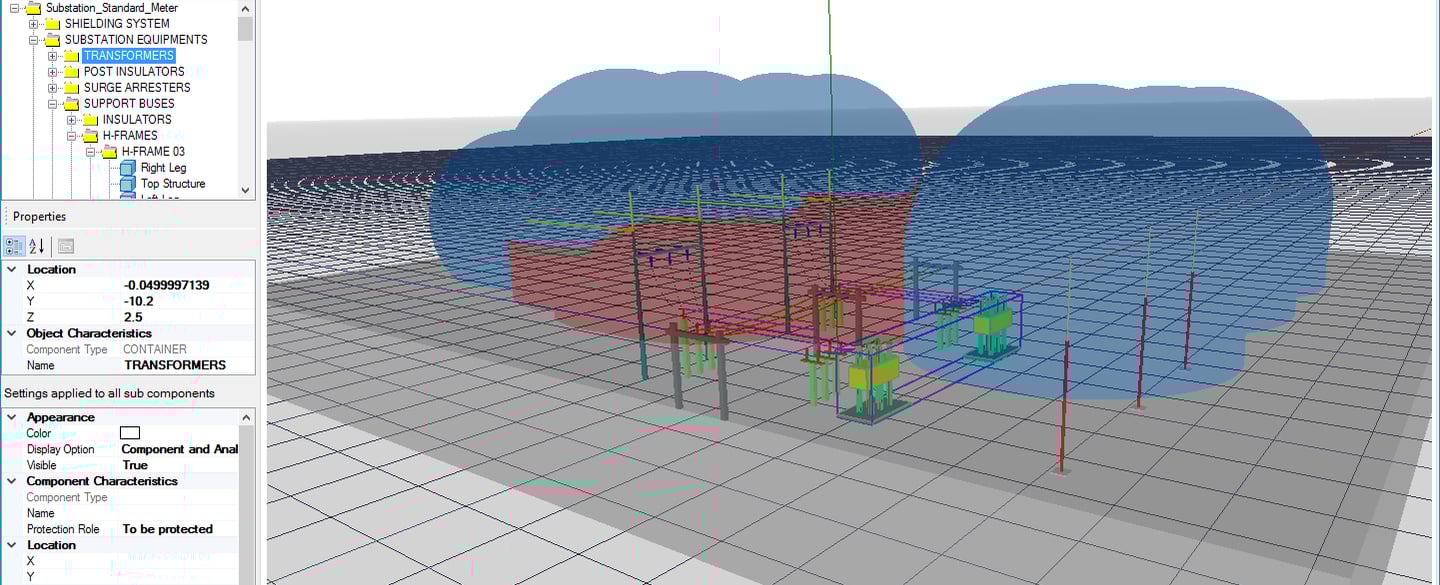
Task: Collapse the Component Characteristics group
Action: pos(12,481)
